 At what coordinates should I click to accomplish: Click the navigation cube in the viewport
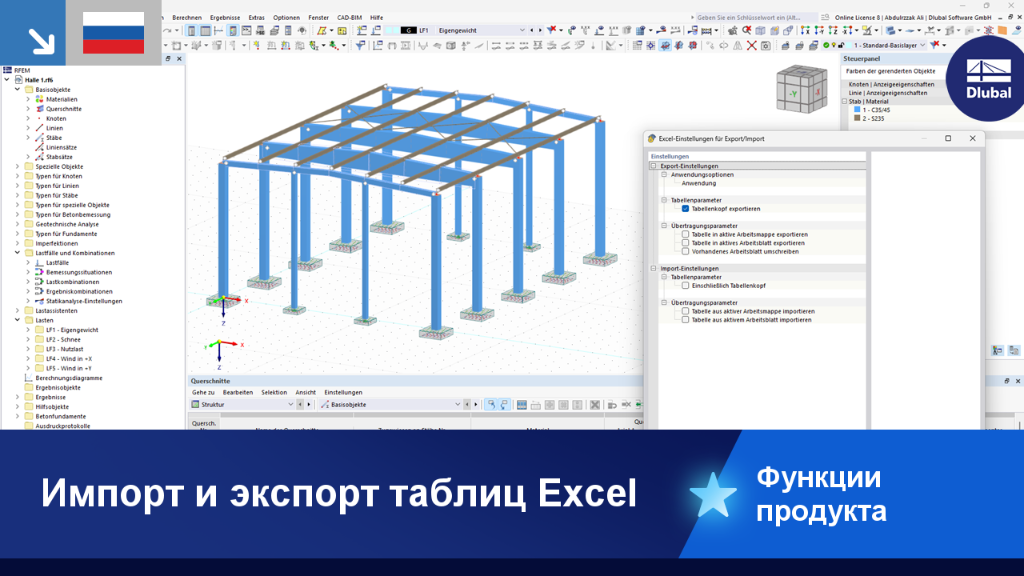tap(801, 89)
